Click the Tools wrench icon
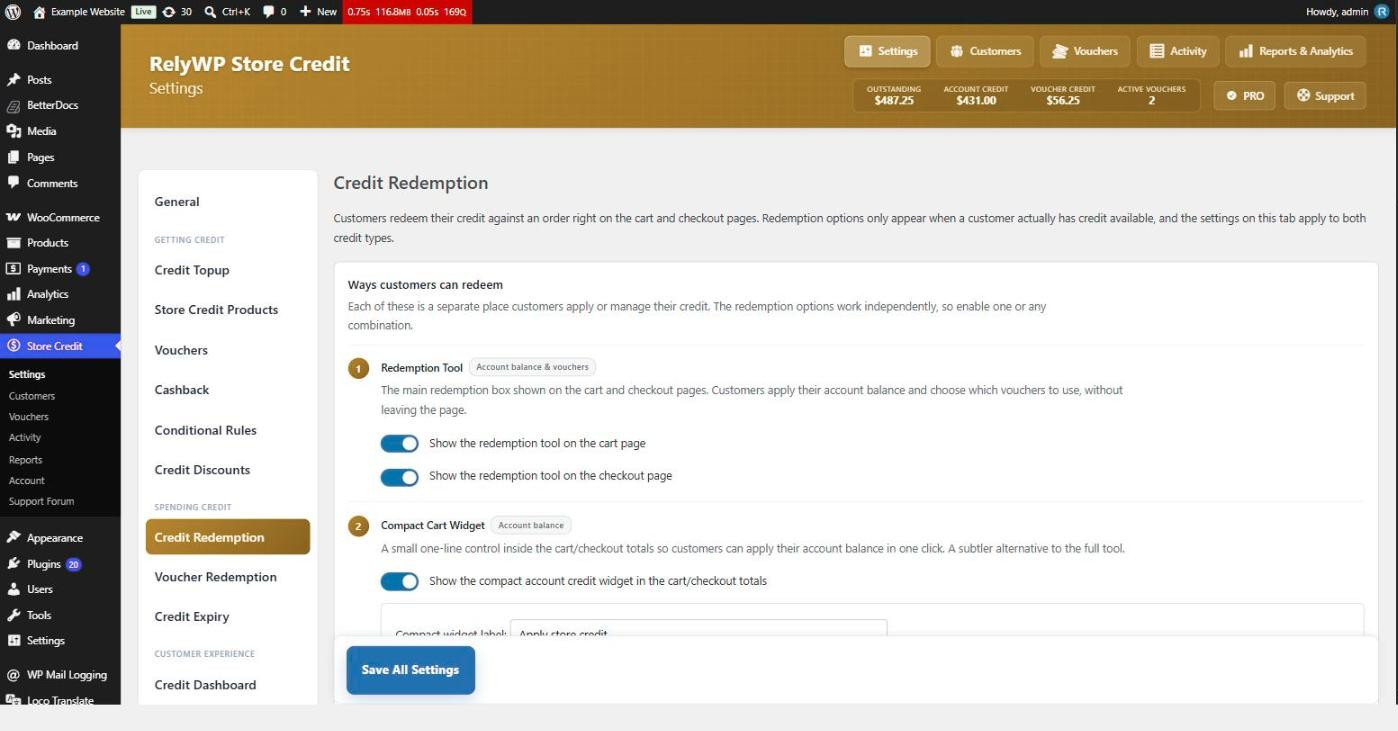 click(x=14, y=615)
